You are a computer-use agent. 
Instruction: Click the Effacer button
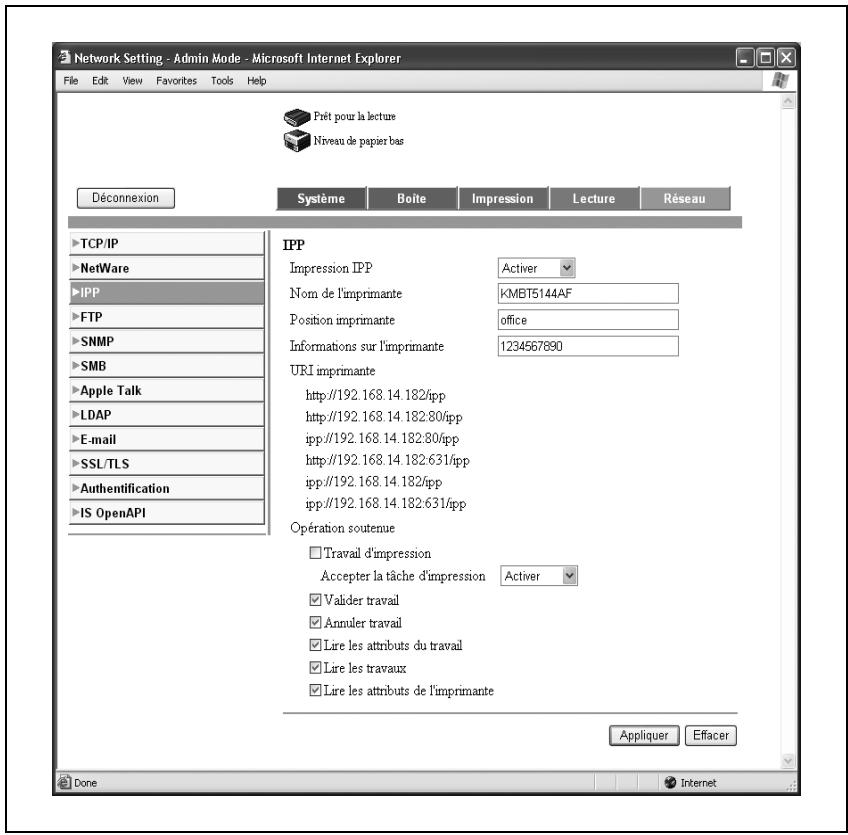[x=711, y=735]
